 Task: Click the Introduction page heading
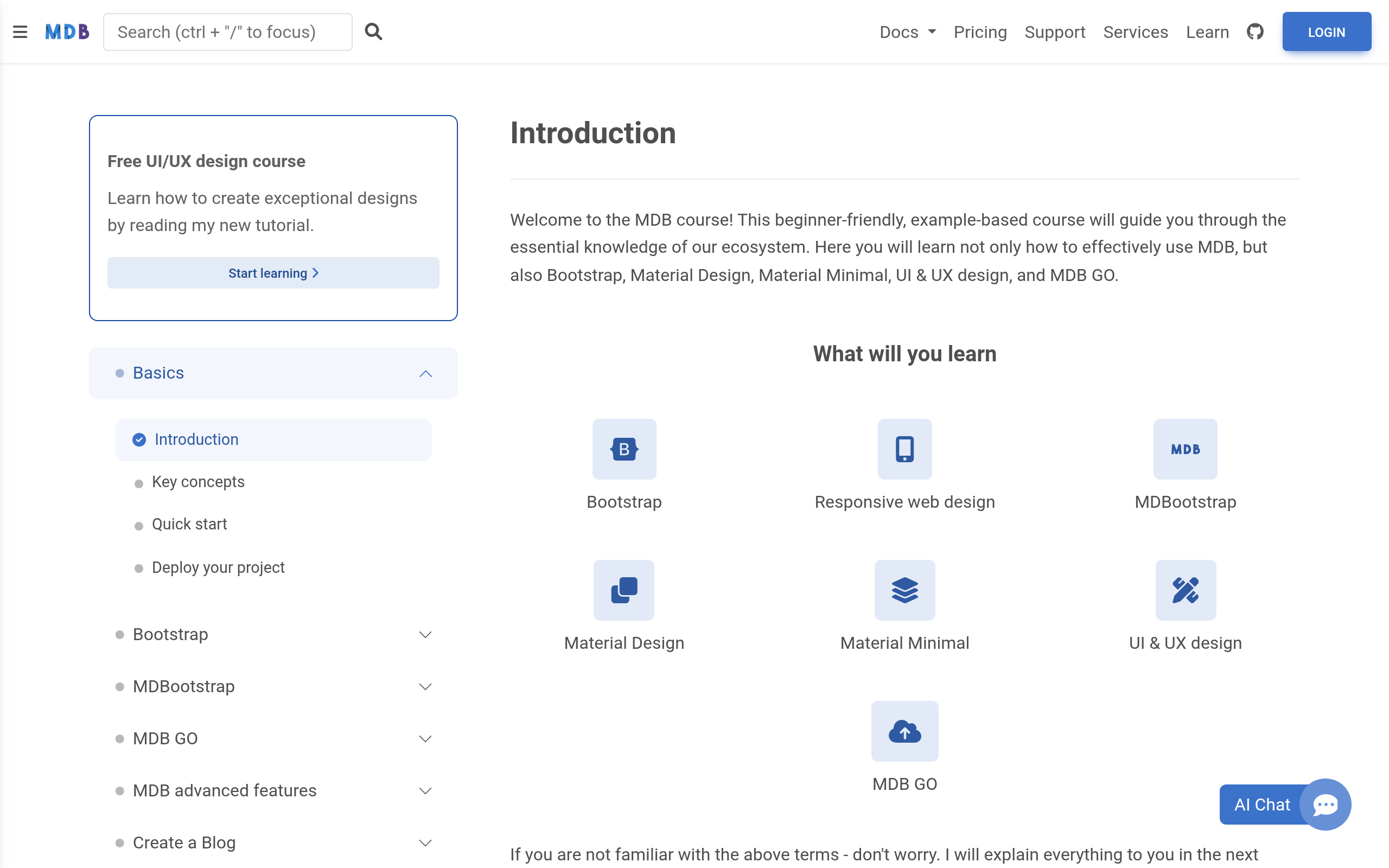(x=593, y=133)
